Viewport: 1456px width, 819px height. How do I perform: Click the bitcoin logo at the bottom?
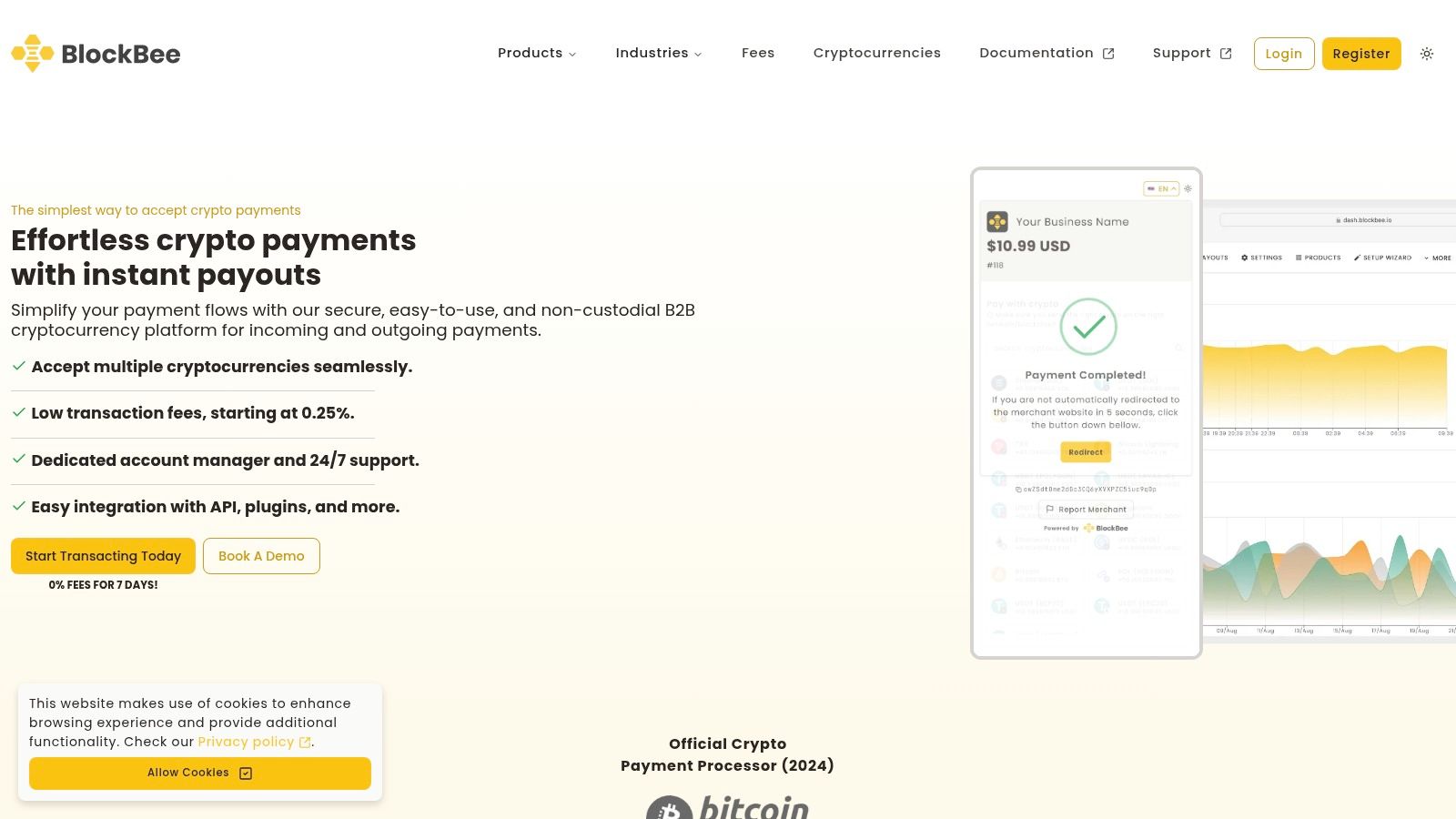point(727,808)
